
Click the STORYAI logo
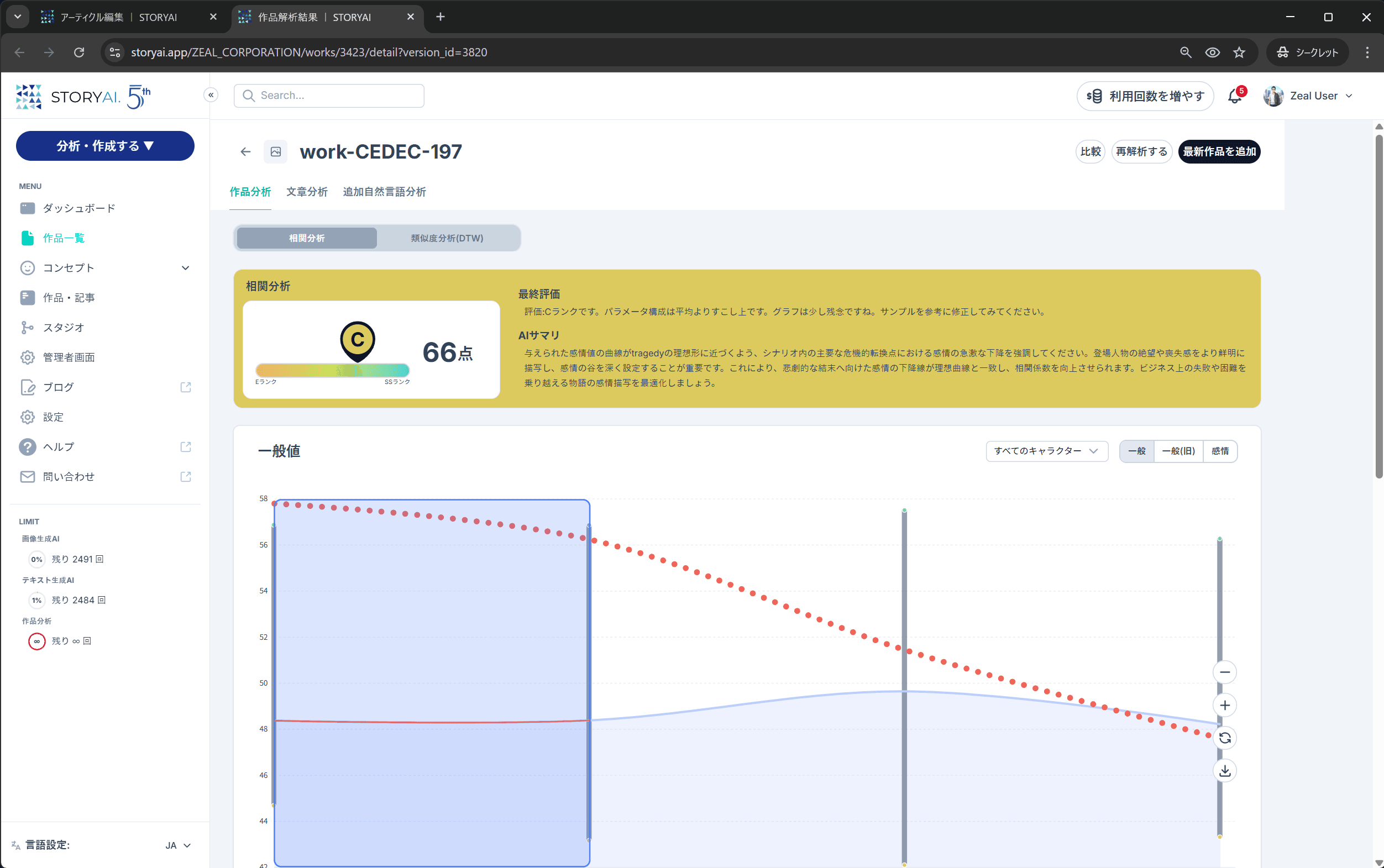(83, 97)
